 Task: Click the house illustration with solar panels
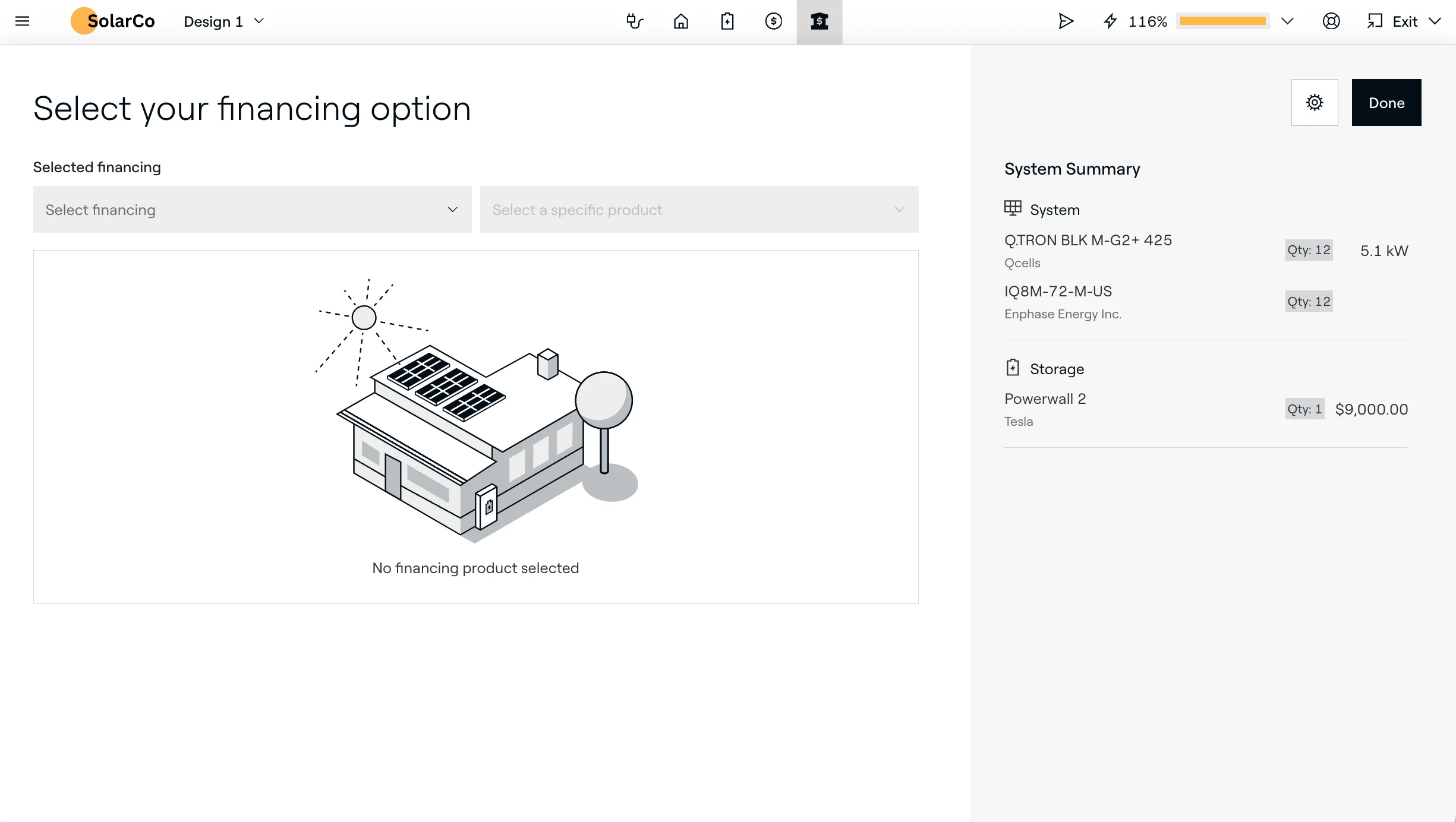475,410
